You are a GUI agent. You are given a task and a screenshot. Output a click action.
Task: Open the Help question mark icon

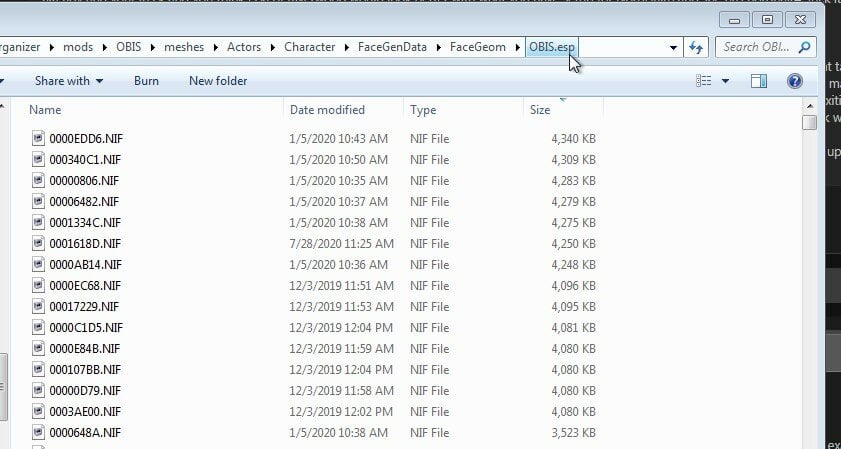(x=794, y=81)
